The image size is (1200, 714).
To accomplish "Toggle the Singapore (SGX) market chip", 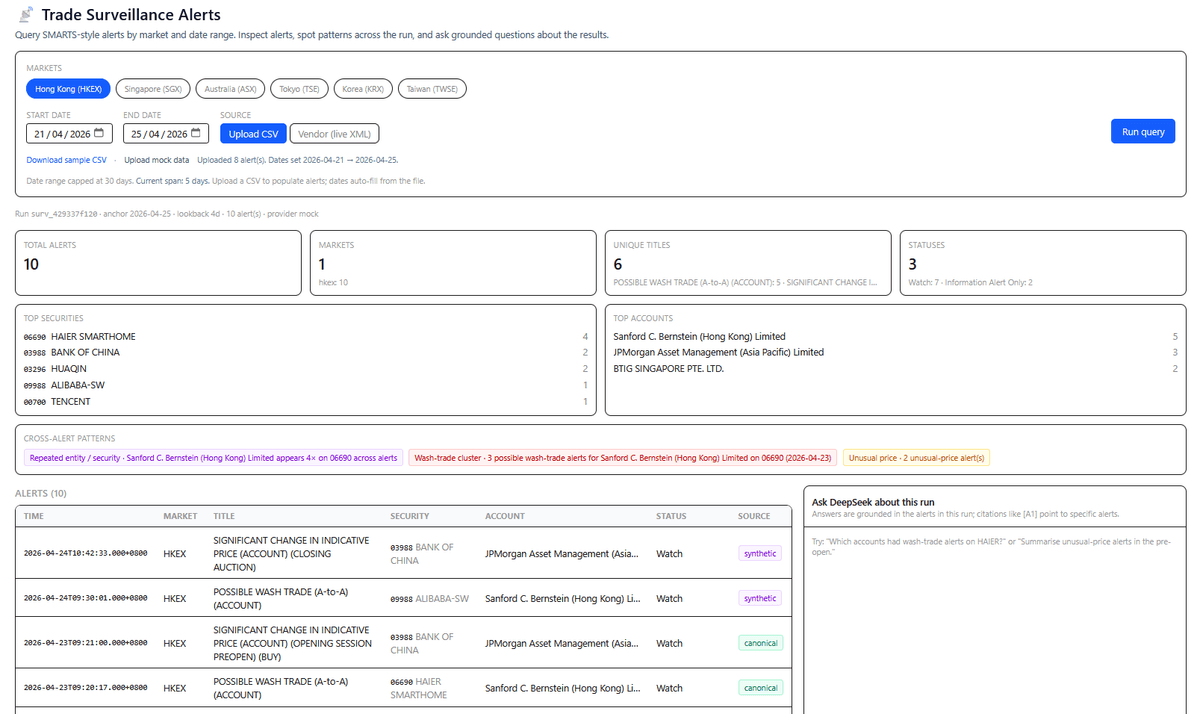I will coord(153,89).
